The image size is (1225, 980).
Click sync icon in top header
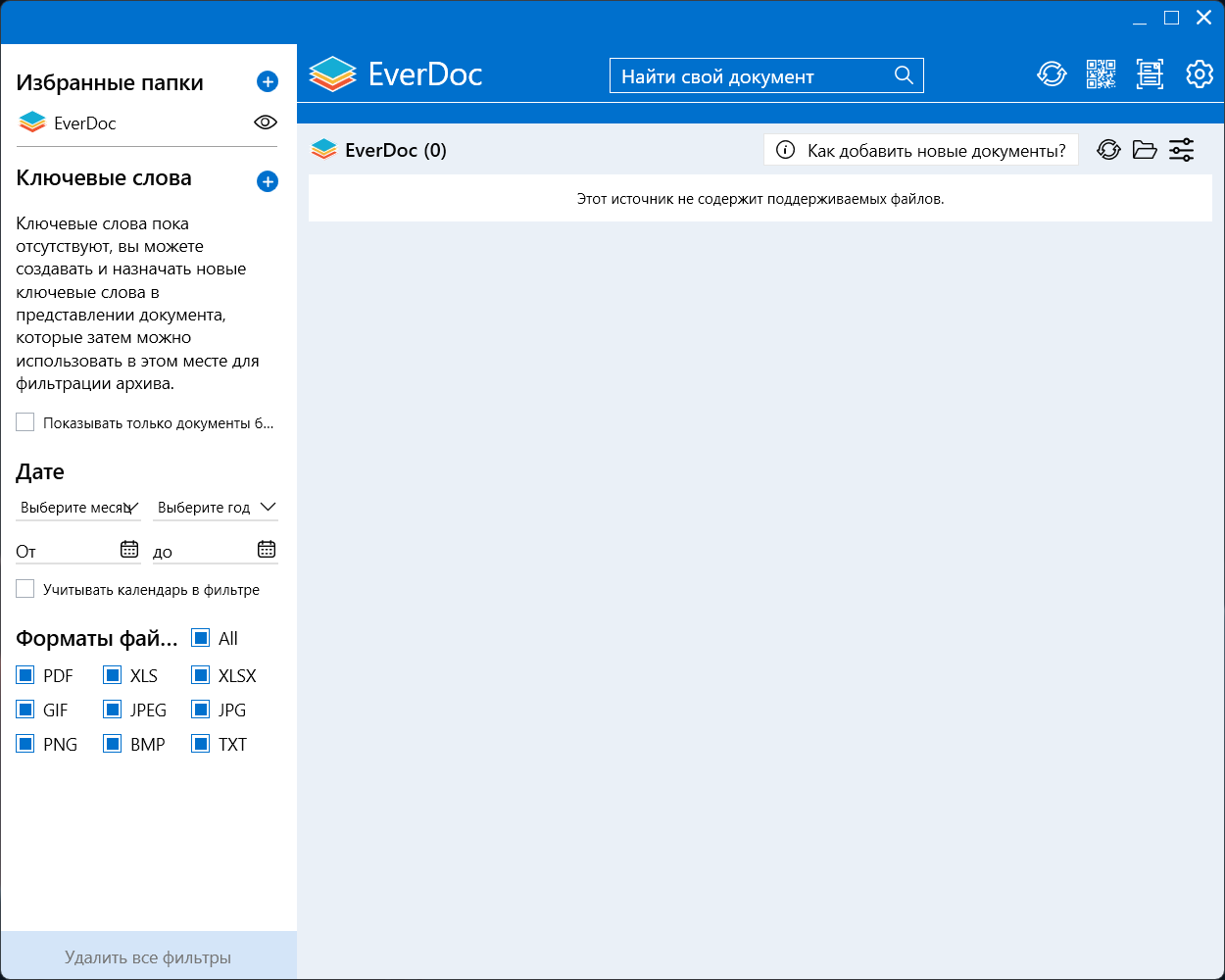pyautogui.click(x=1052, y=74)
